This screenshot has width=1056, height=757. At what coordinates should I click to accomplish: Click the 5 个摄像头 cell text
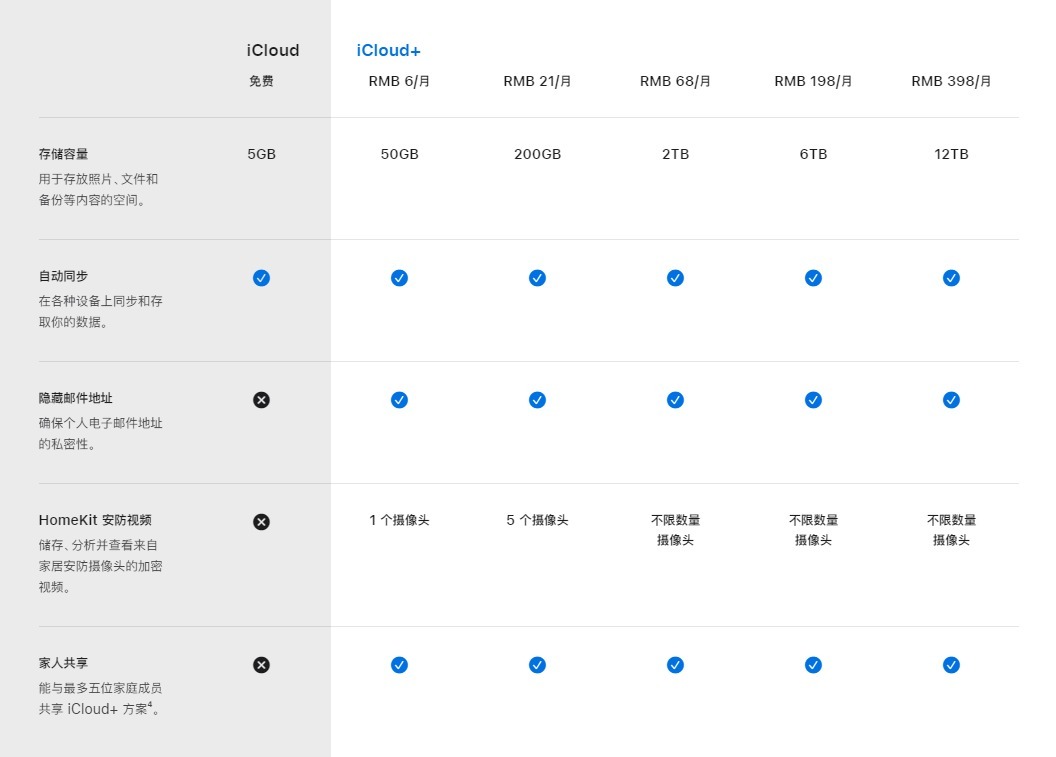pyautogui.click(x=537, y=521)
